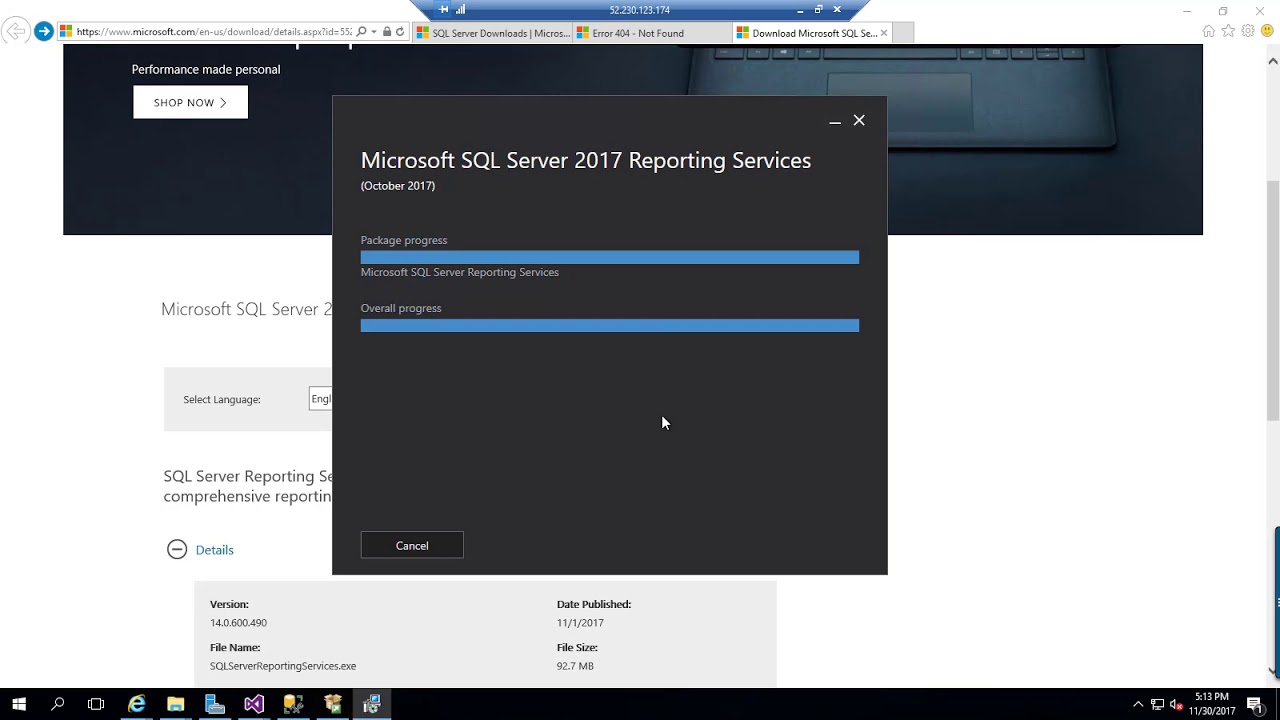Screen dimensions: 1280x720
Task: Click the Package progress bar
Action: pos(609,257)
